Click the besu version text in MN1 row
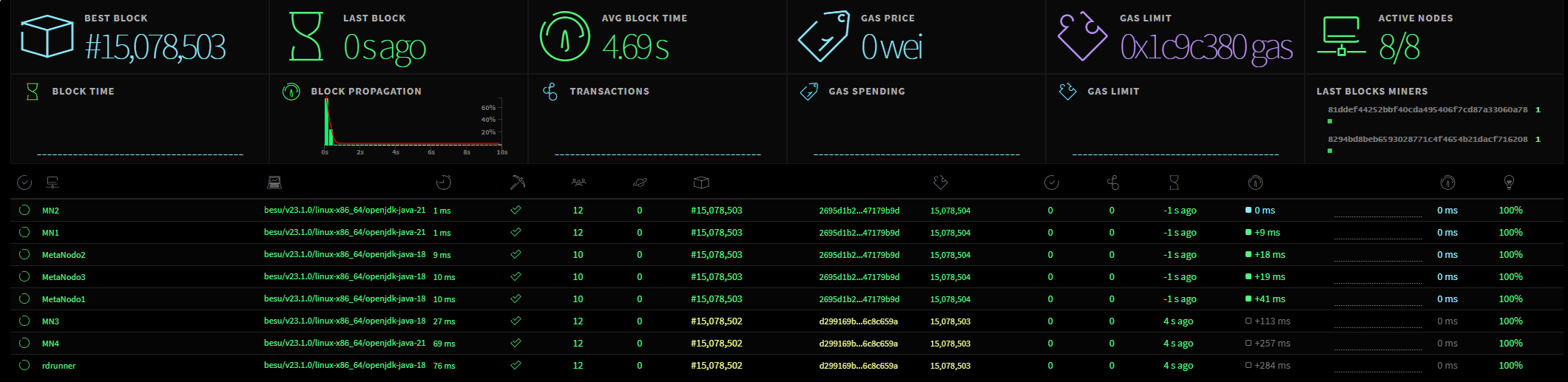The image size is (1568, 382). click(x=345, y=232)
